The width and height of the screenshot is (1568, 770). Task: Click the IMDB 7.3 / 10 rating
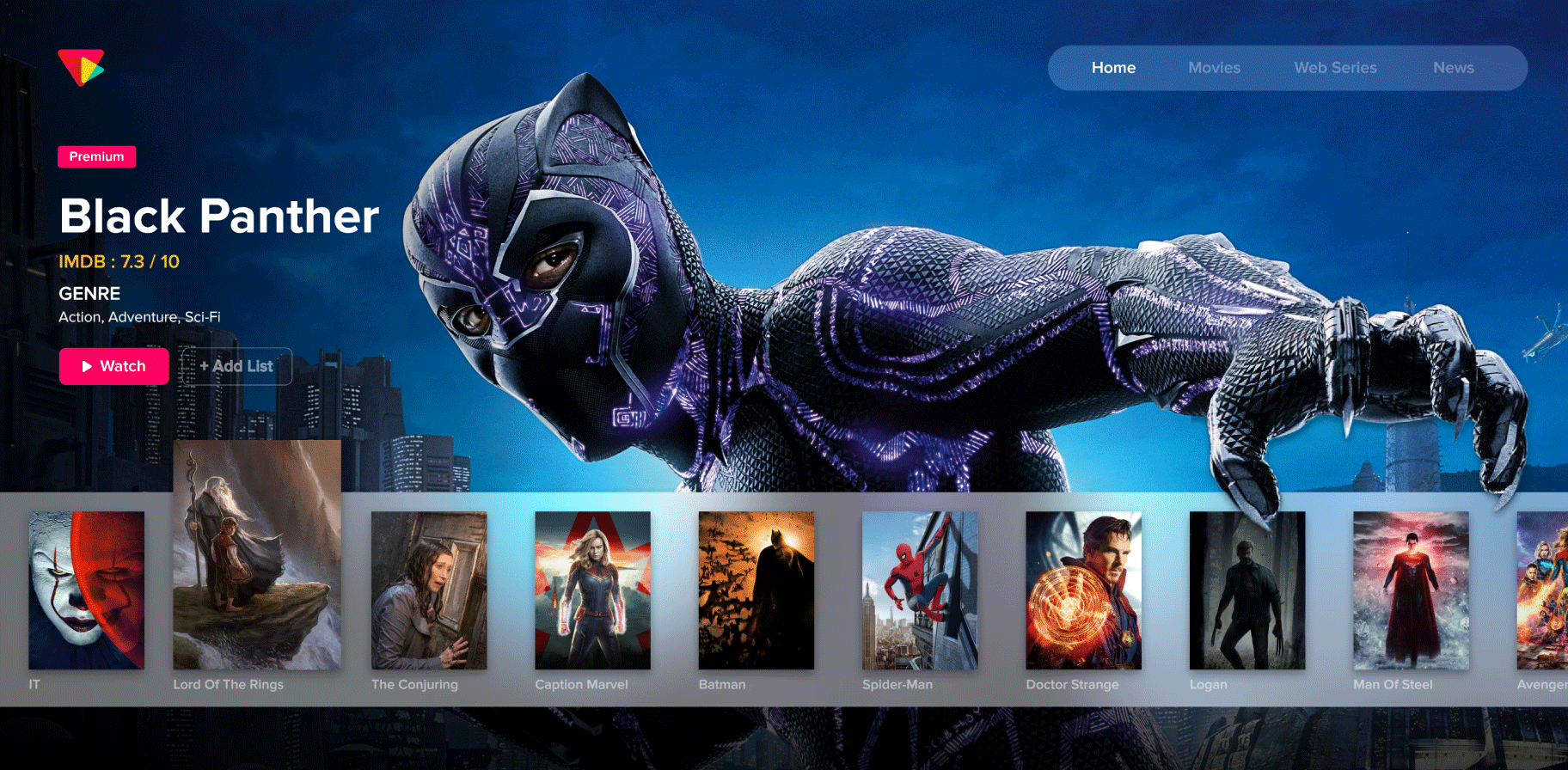coord(119,262)
